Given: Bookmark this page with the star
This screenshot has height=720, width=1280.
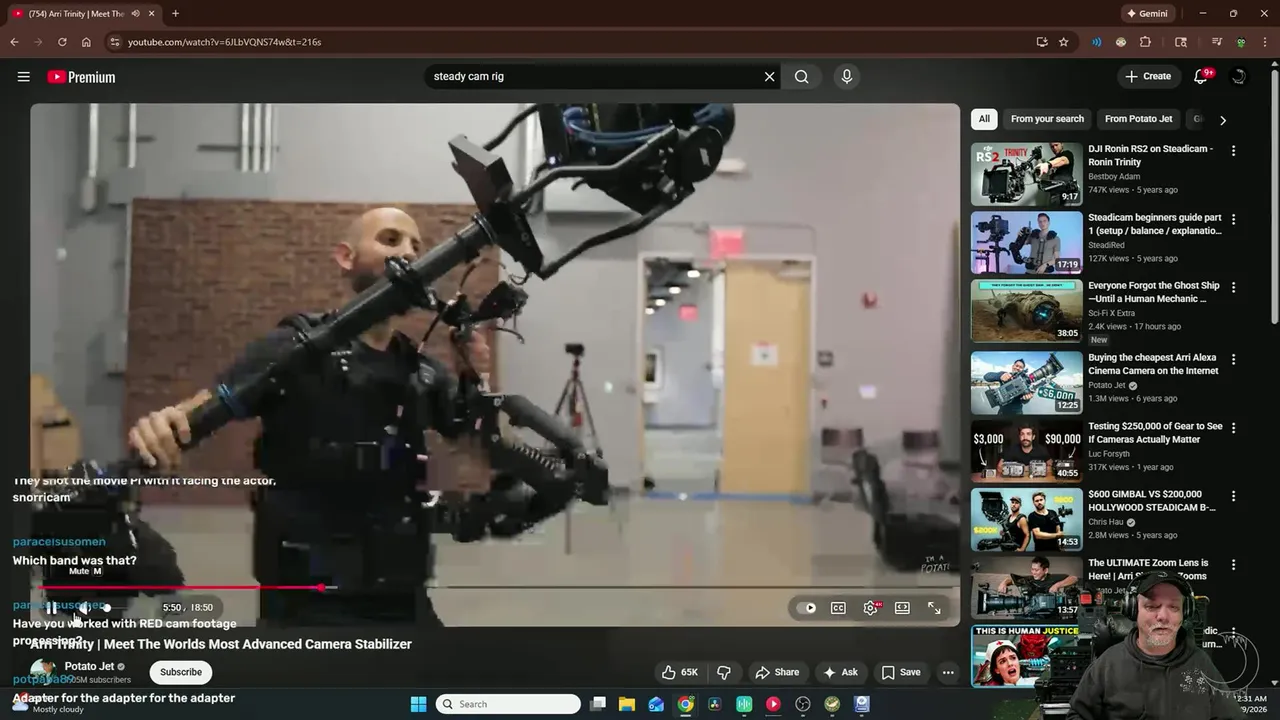Looking at the screenshot, I should click(1063, 42).
